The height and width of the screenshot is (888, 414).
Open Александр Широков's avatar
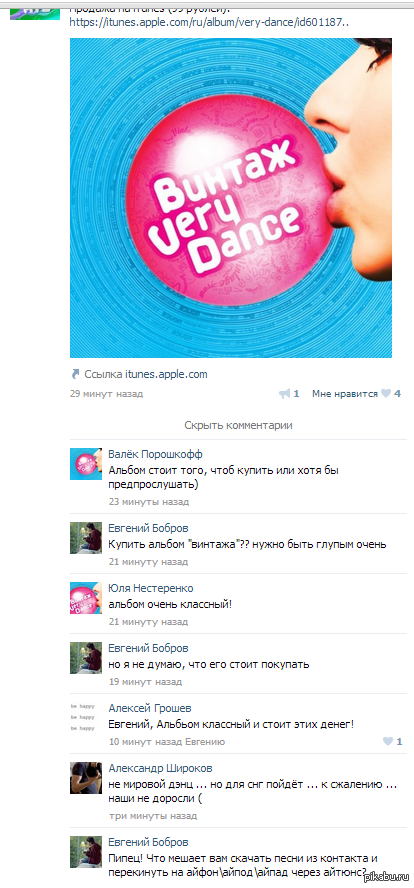86,778
